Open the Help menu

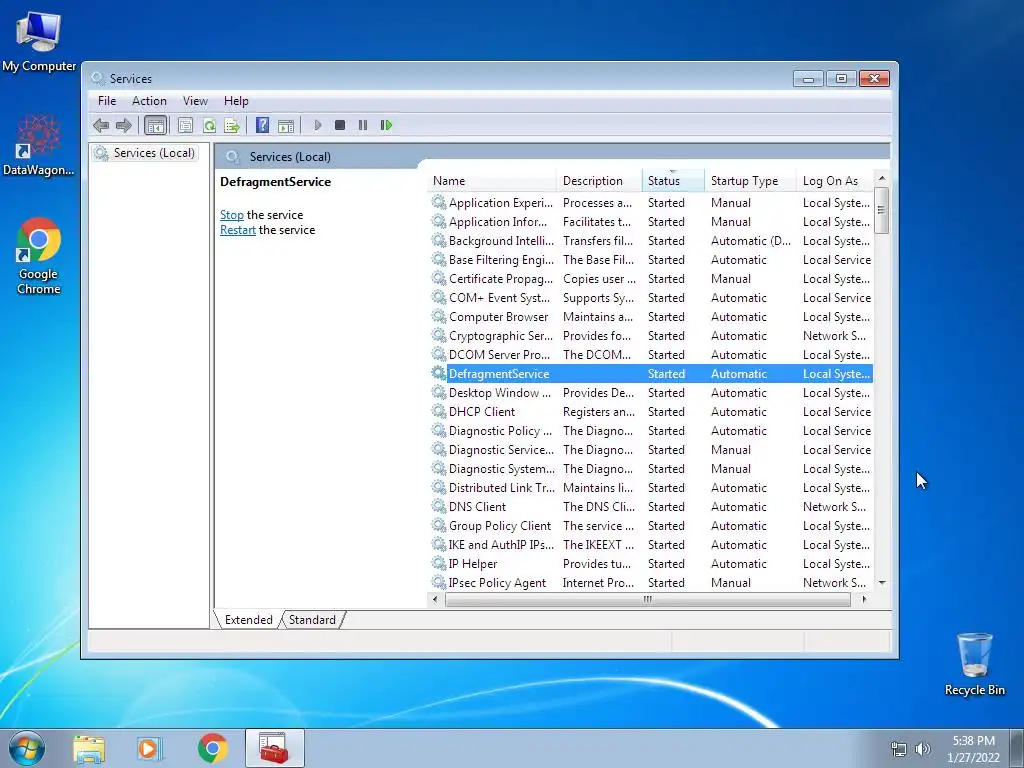(x=236, y=101)
